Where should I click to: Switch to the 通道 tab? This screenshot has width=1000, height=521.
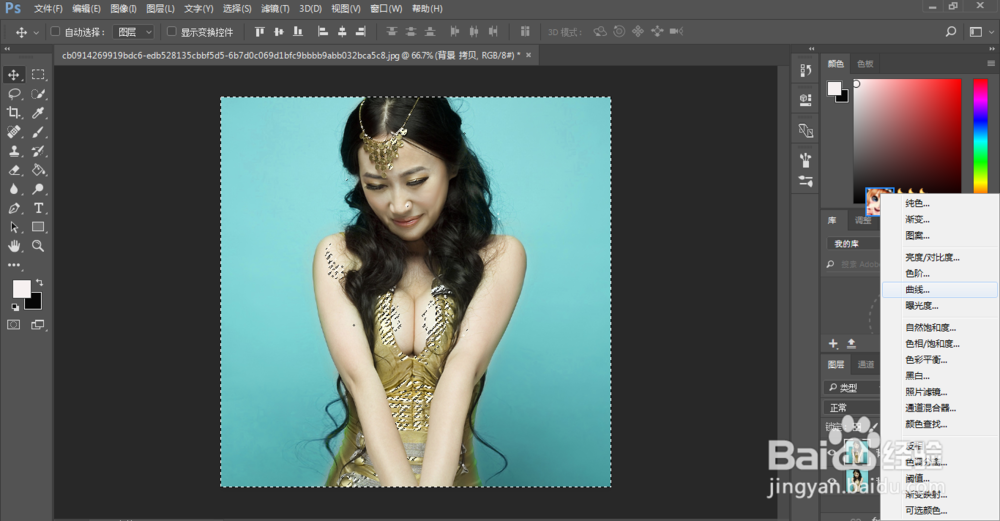[865, 365]
